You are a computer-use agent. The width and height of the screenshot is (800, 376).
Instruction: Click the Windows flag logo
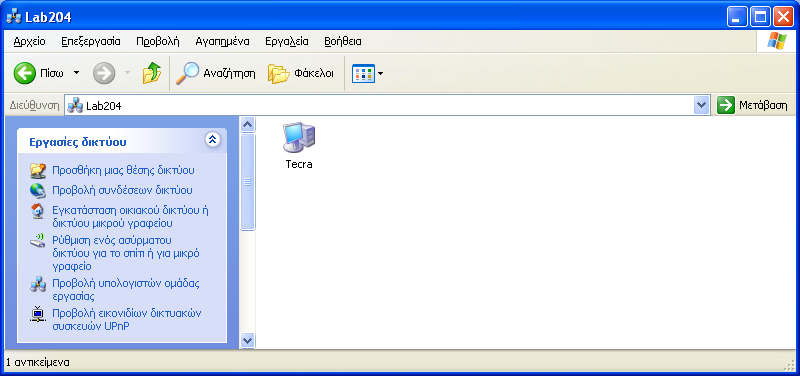pos(777,42)
